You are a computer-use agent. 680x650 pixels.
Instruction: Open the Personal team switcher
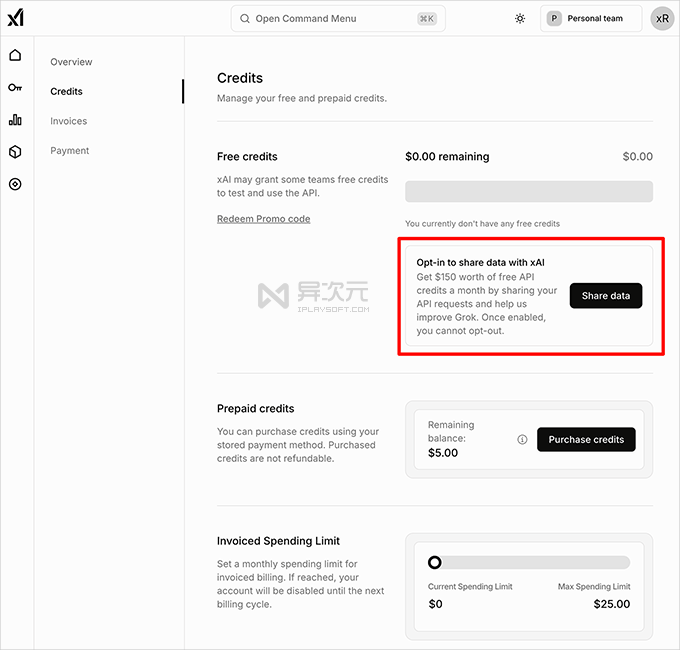(x=591, y=19)
